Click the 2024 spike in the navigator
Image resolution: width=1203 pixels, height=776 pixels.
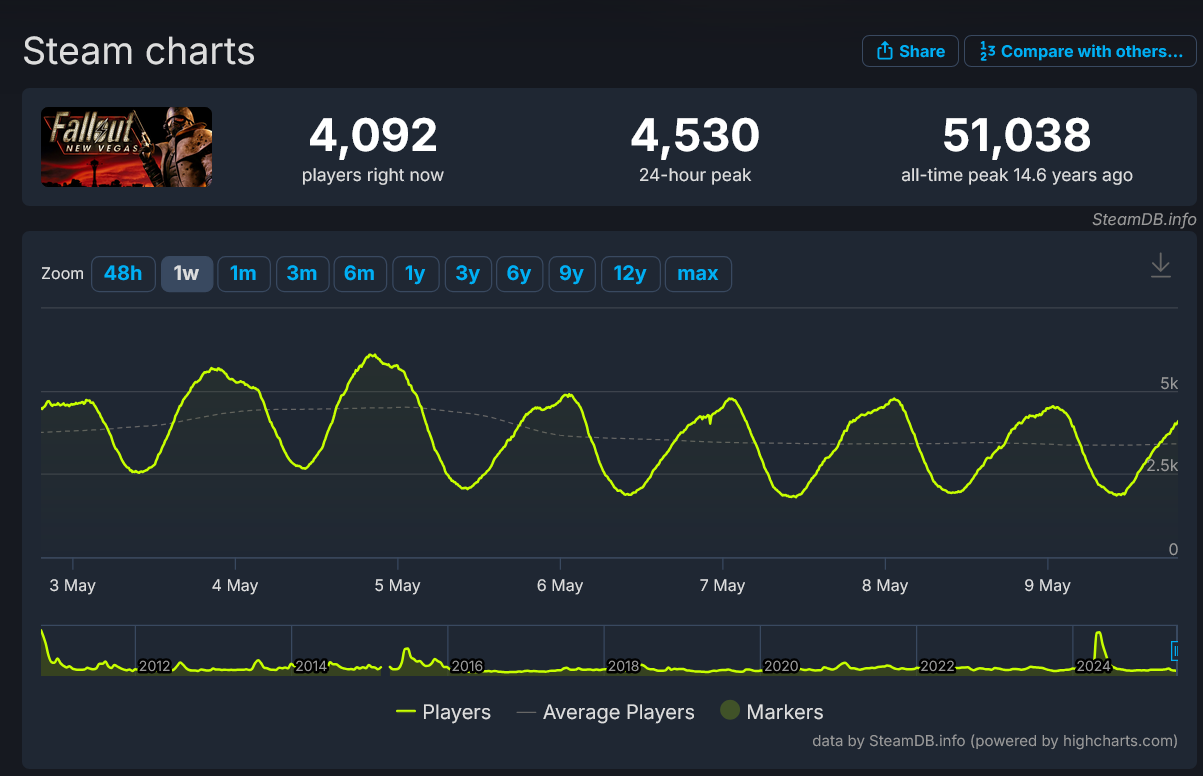pyautogui.click(x=1099, y=645)
